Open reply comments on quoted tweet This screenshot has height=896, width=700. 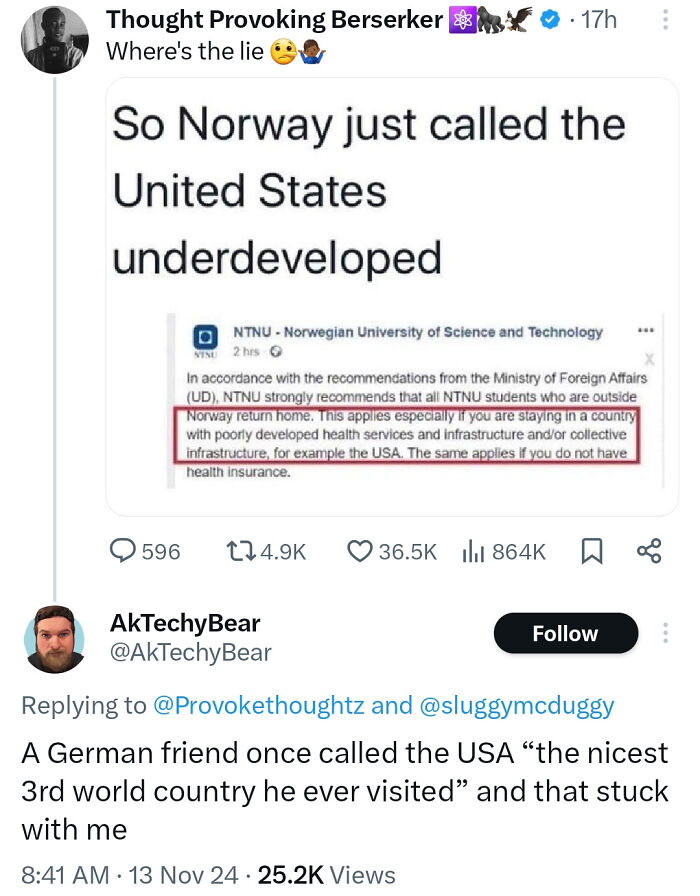click(x=144, y=551)
